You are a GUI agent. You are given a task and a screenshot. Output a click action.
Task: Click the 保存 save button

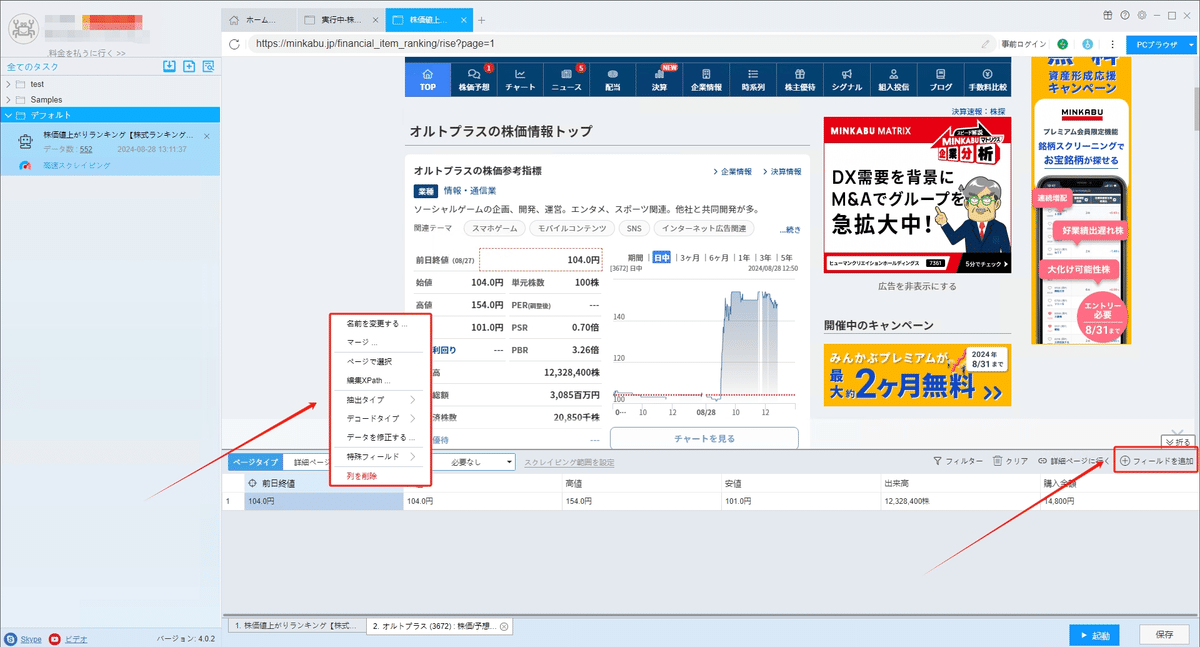point(1164,635)
